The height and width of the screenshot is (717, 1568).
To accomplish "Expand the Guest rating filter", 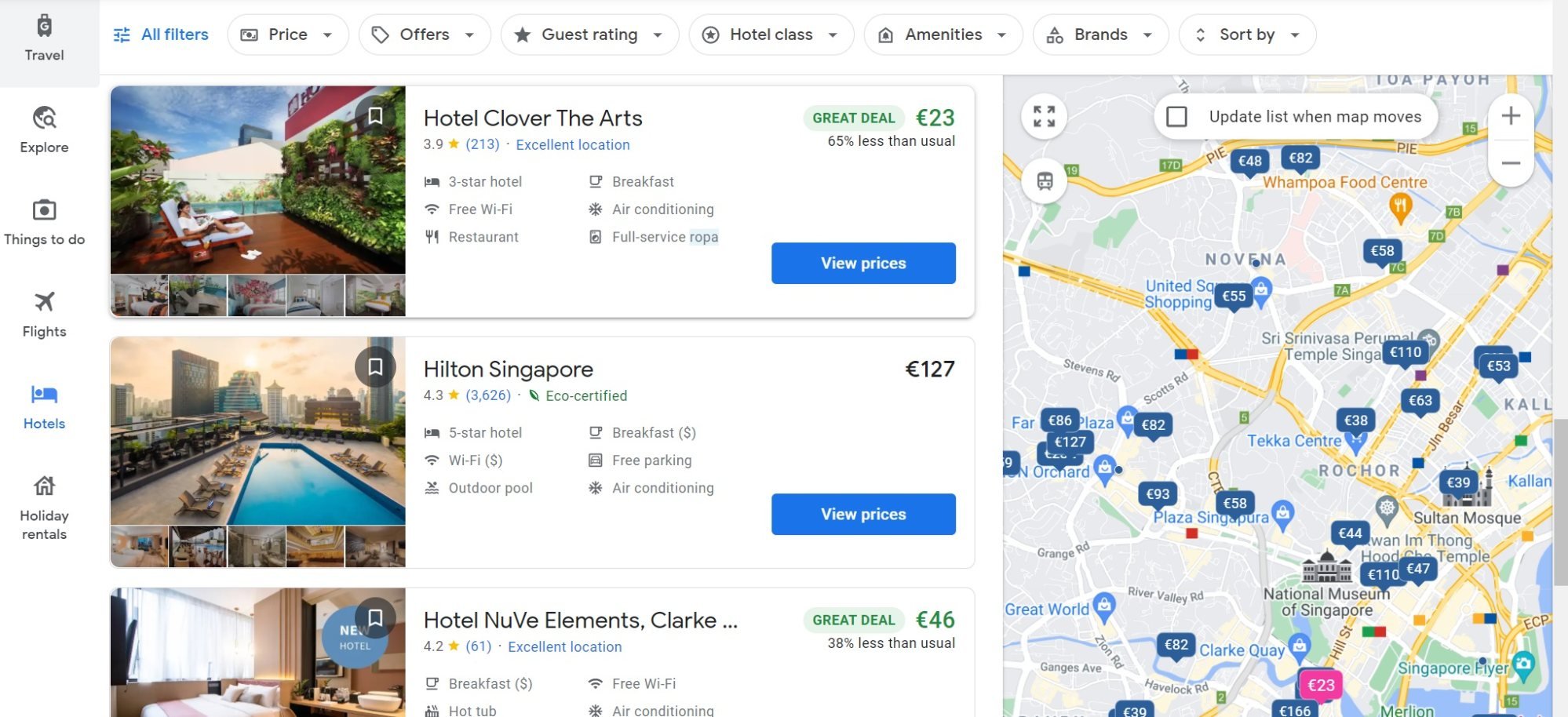I will [589, 34].
